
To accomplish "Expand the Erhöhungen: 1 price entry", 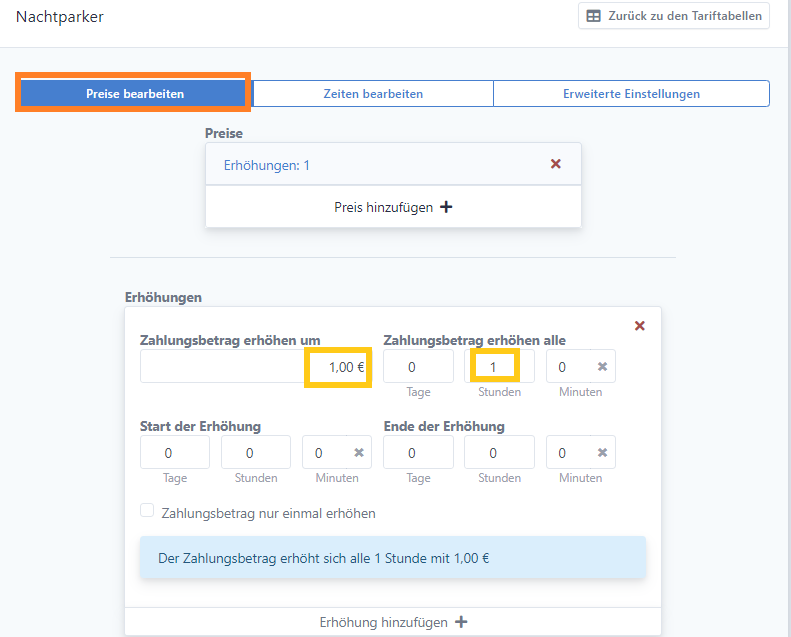I will click(266, 165).
